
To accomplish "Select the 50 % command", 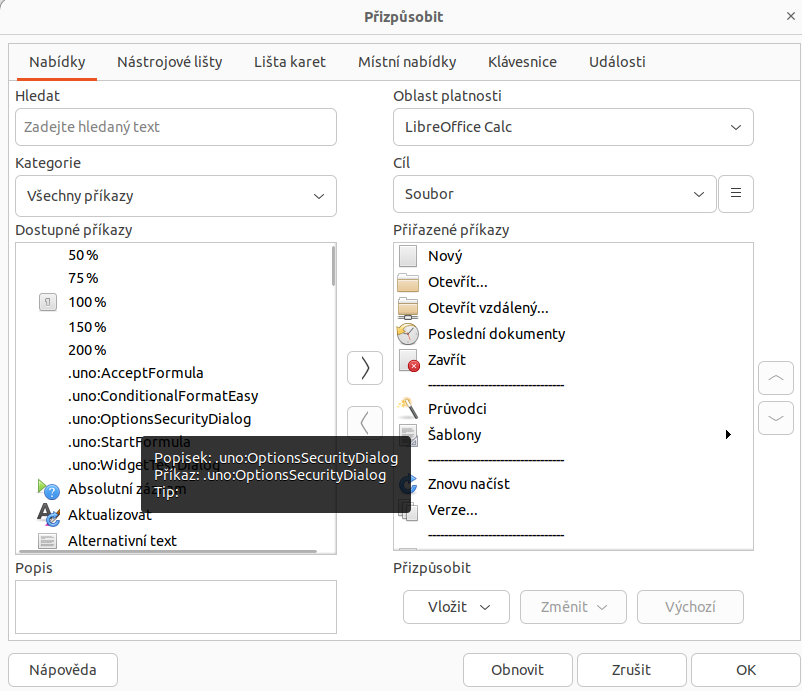I will (x=83, y=255).
